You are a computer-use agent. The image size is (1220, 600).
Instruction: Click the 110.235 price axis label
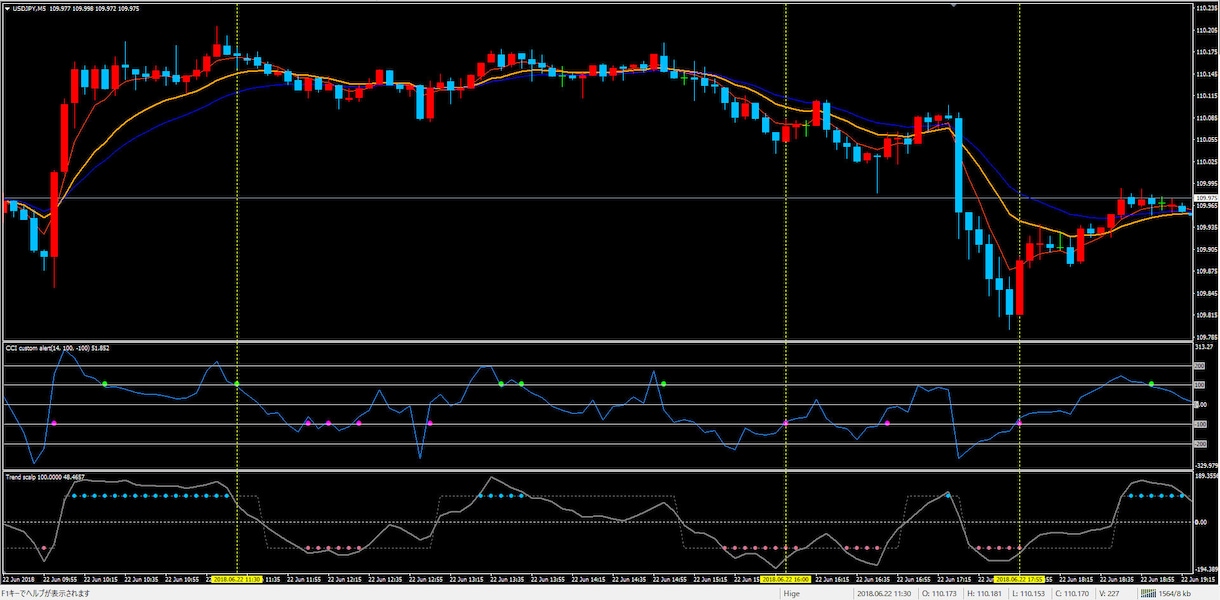1205,9
